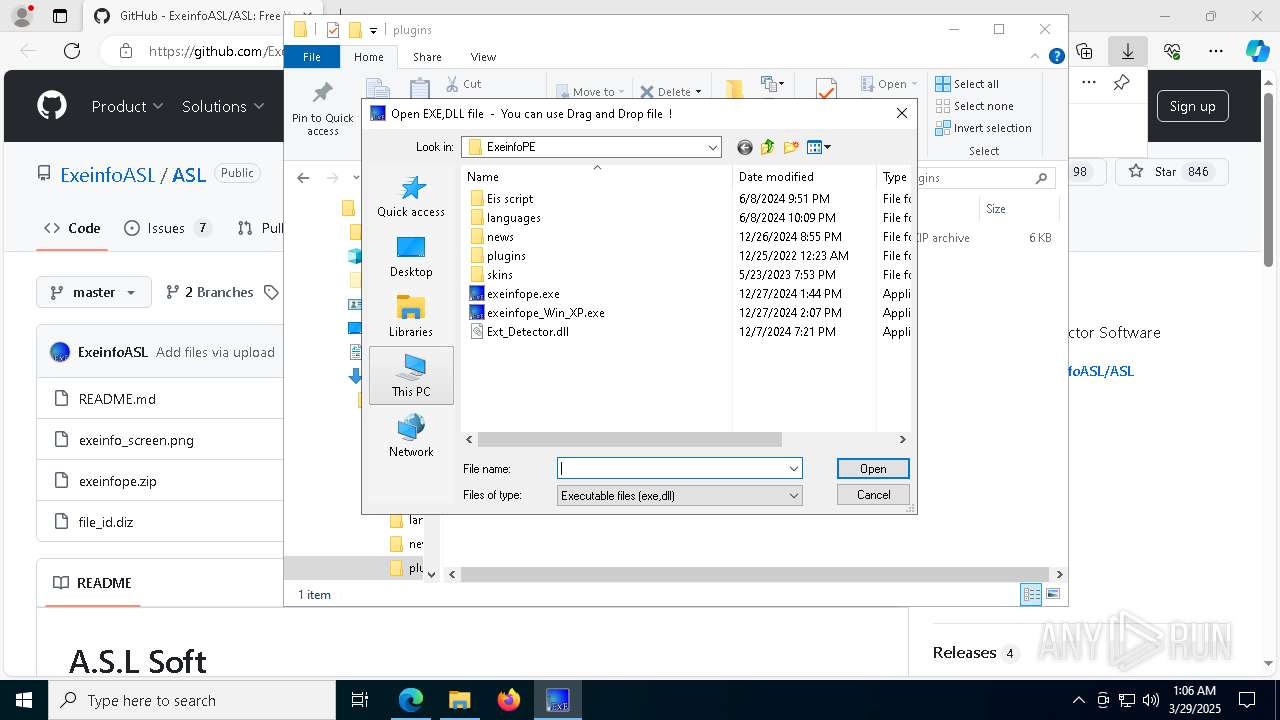Select Desktop in places bar
Image resolution: width=1280 pixels, height=720 pixels.
[x=411, y=256]
